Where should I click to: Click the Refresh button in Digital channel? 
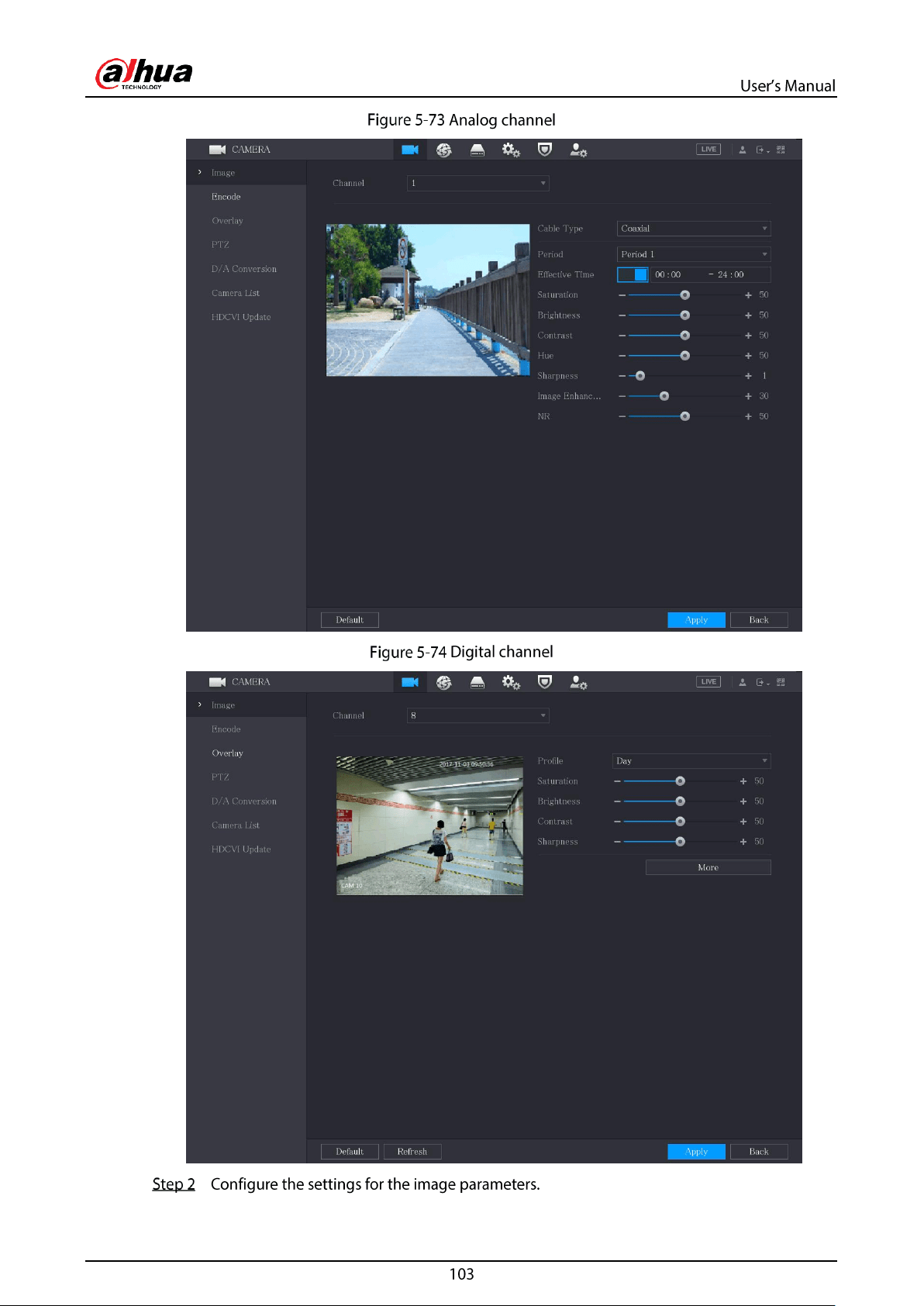[x=412, y=1152]
